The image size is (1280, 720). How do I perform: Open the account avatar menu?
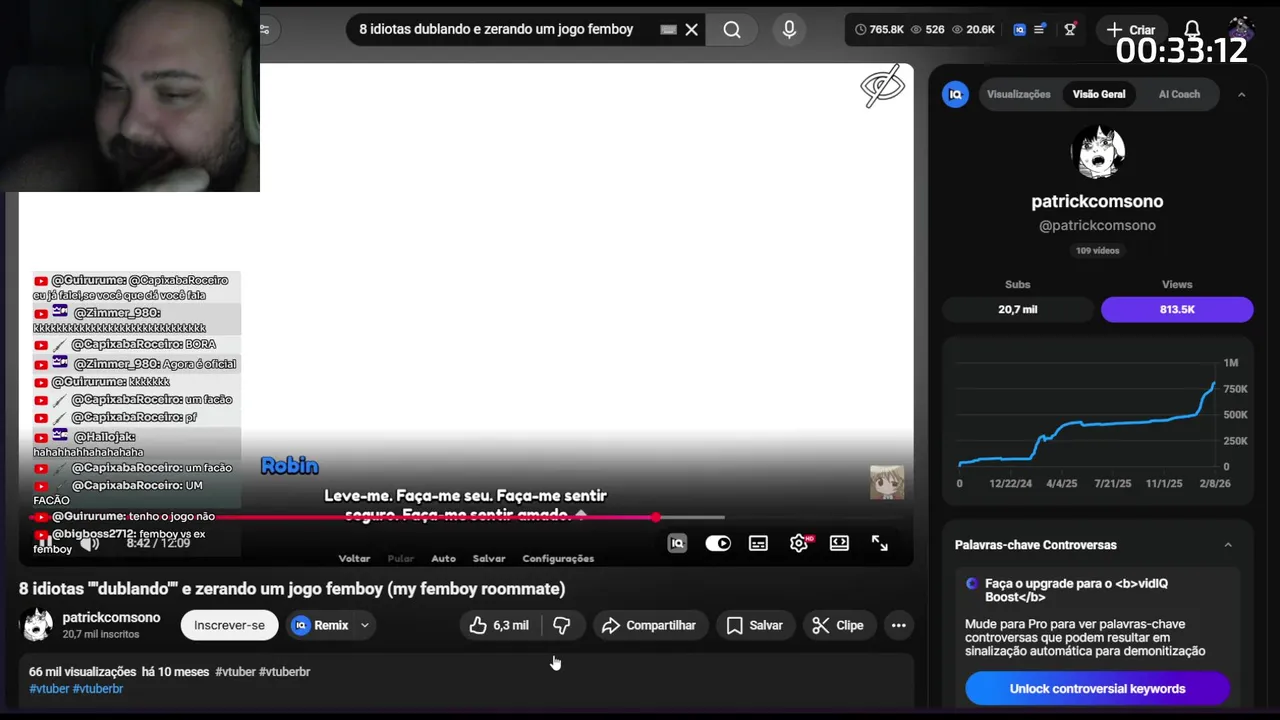(1241, 28)
